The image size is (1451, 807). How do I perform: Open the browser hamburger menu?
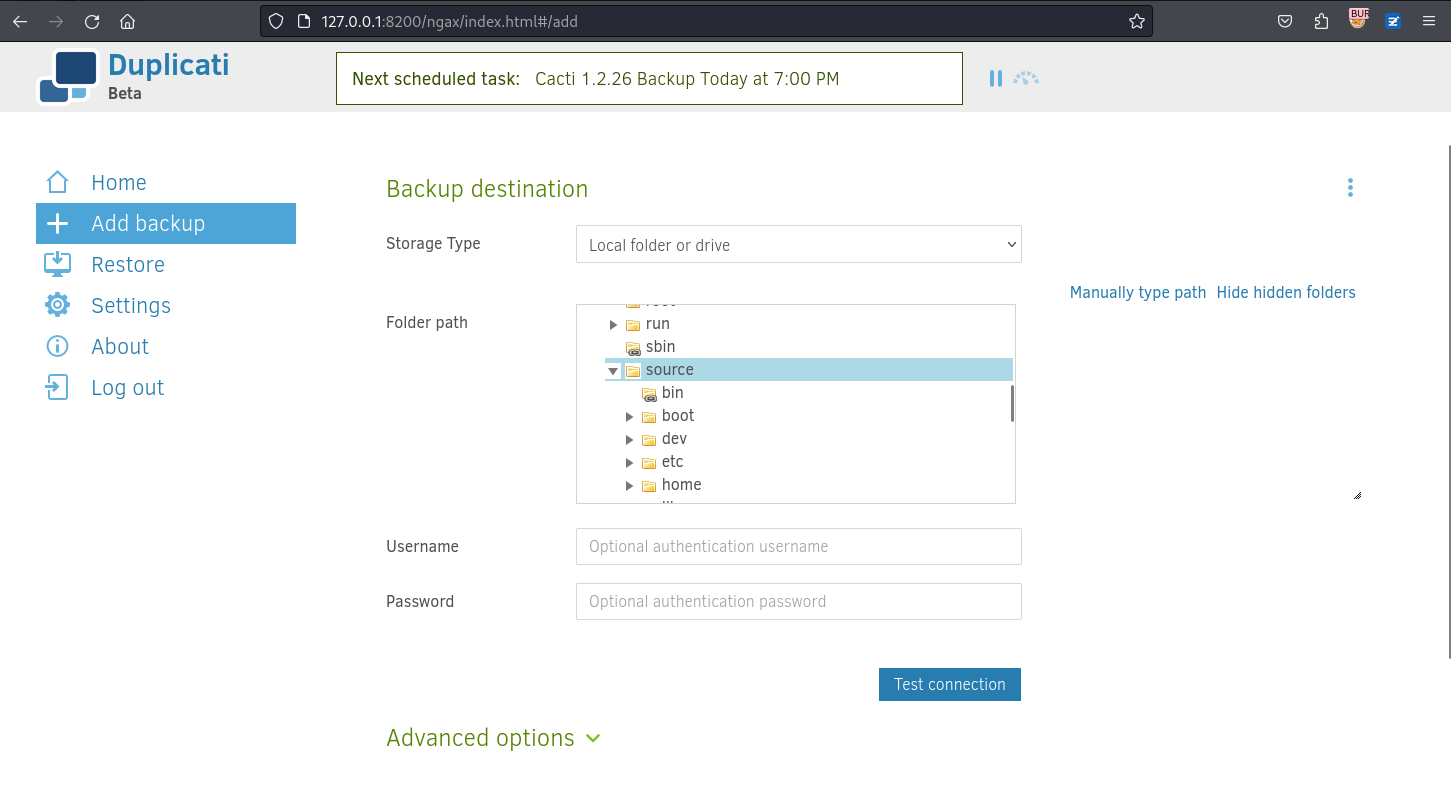1429,21
